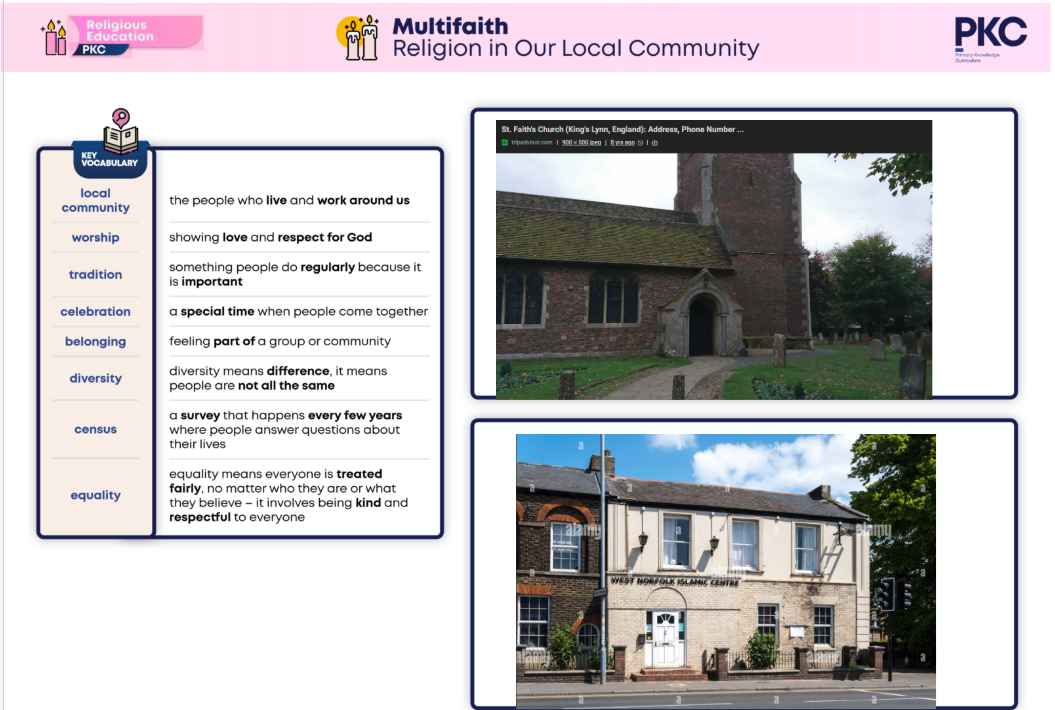The image size is (1055, 710).
Task: Click the green tripadvisor favicon
Action: pyautogui.click(x=505, y=143)
